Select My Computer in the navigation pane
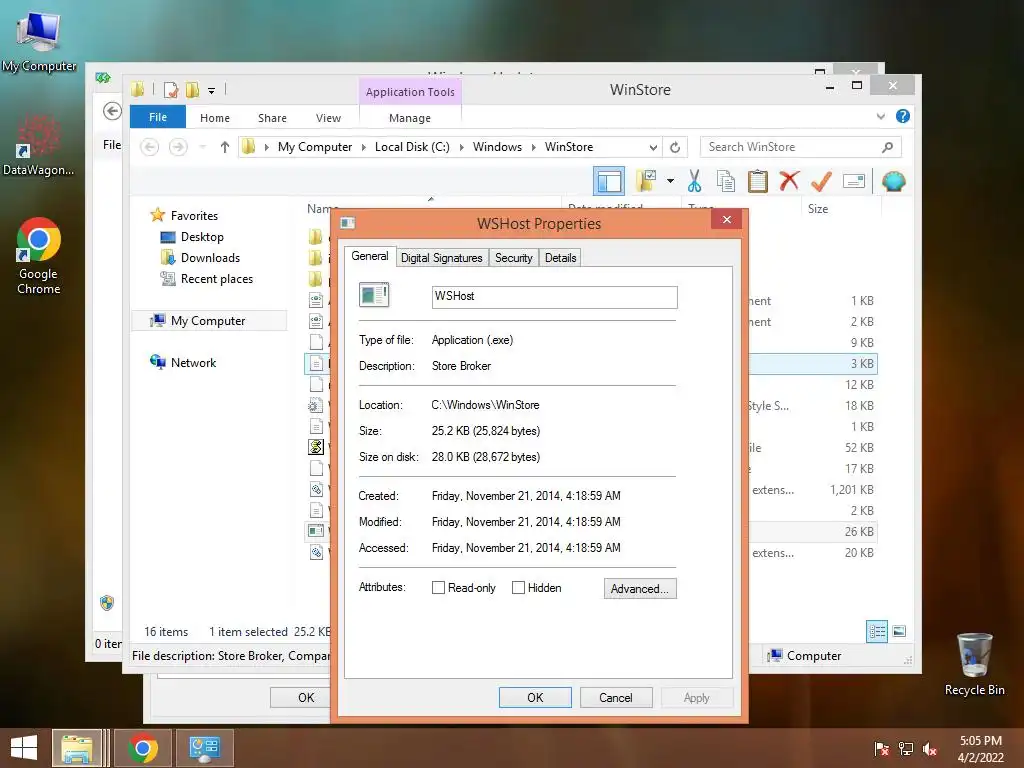Viewport: 1024px width, 768px height. click(208, 321)
